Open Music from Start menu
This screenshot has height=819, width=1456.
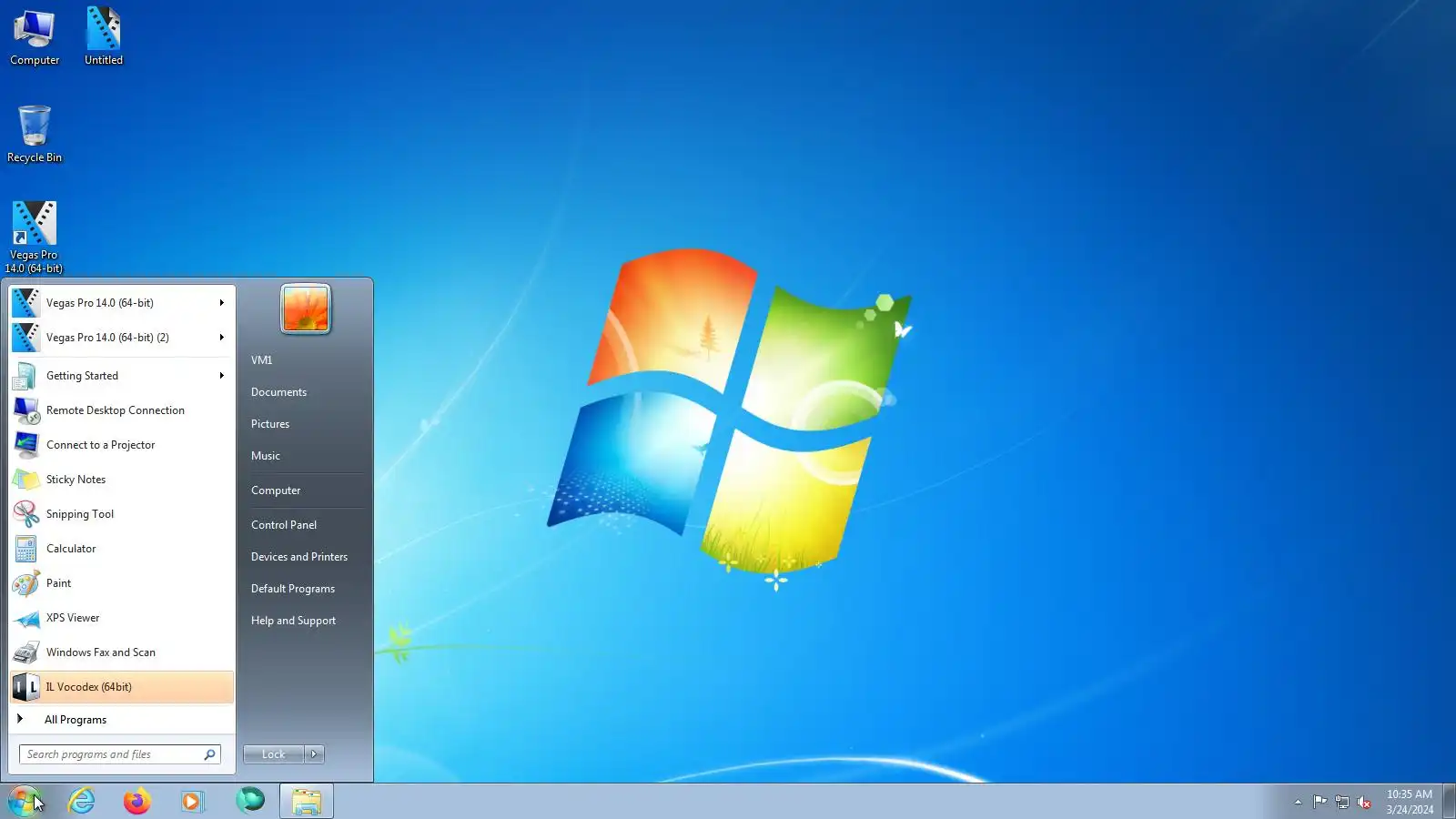(x=266, y=456)
